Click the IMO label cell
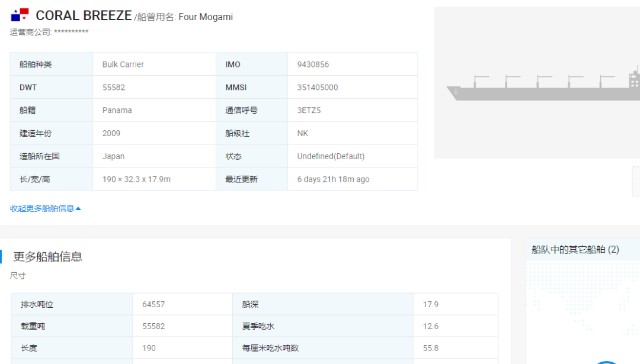 point(251,64)
